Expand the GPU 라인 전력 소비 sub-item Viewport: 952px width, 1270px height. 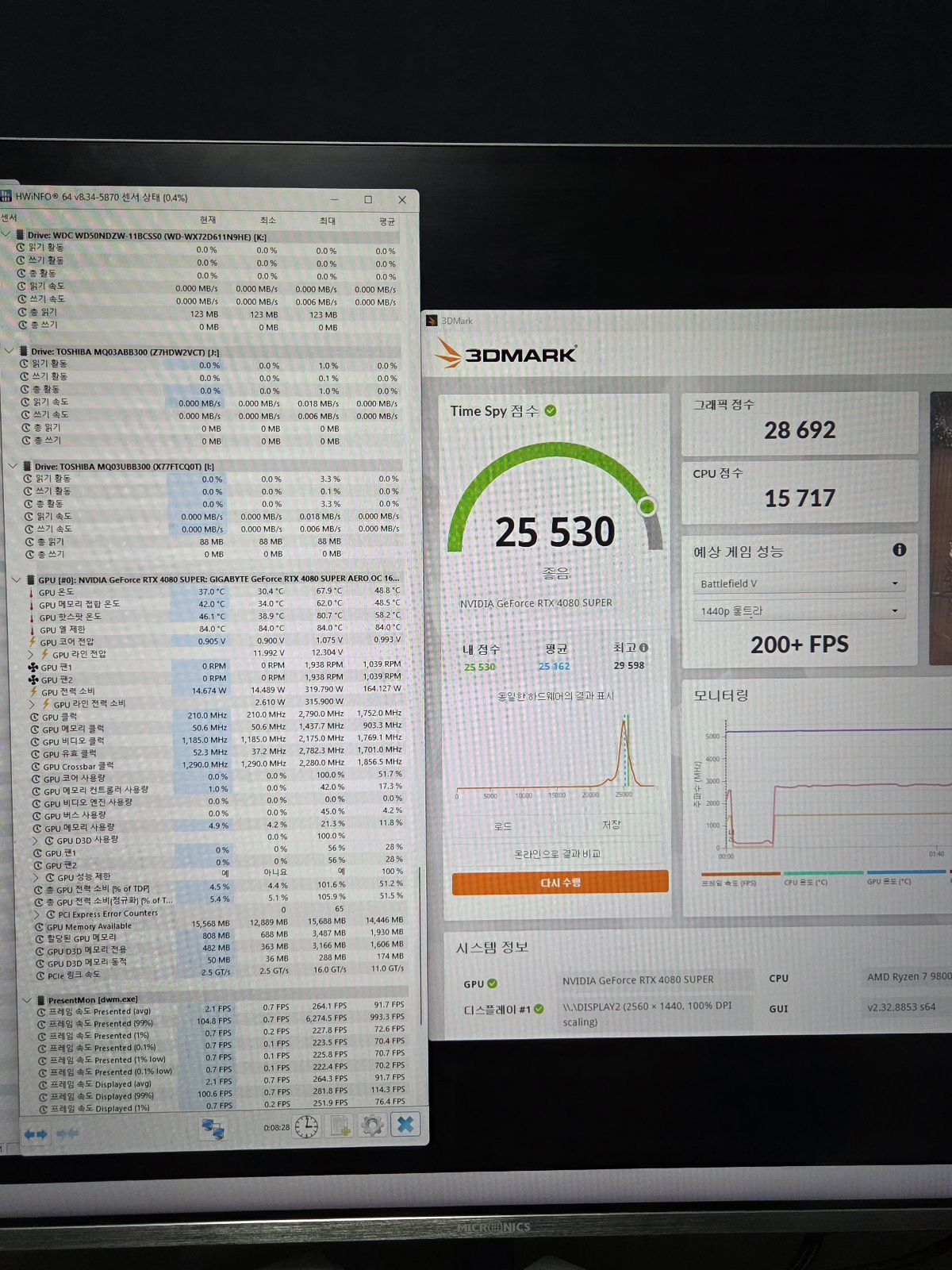pyautogui.click(x=33, y=704)
